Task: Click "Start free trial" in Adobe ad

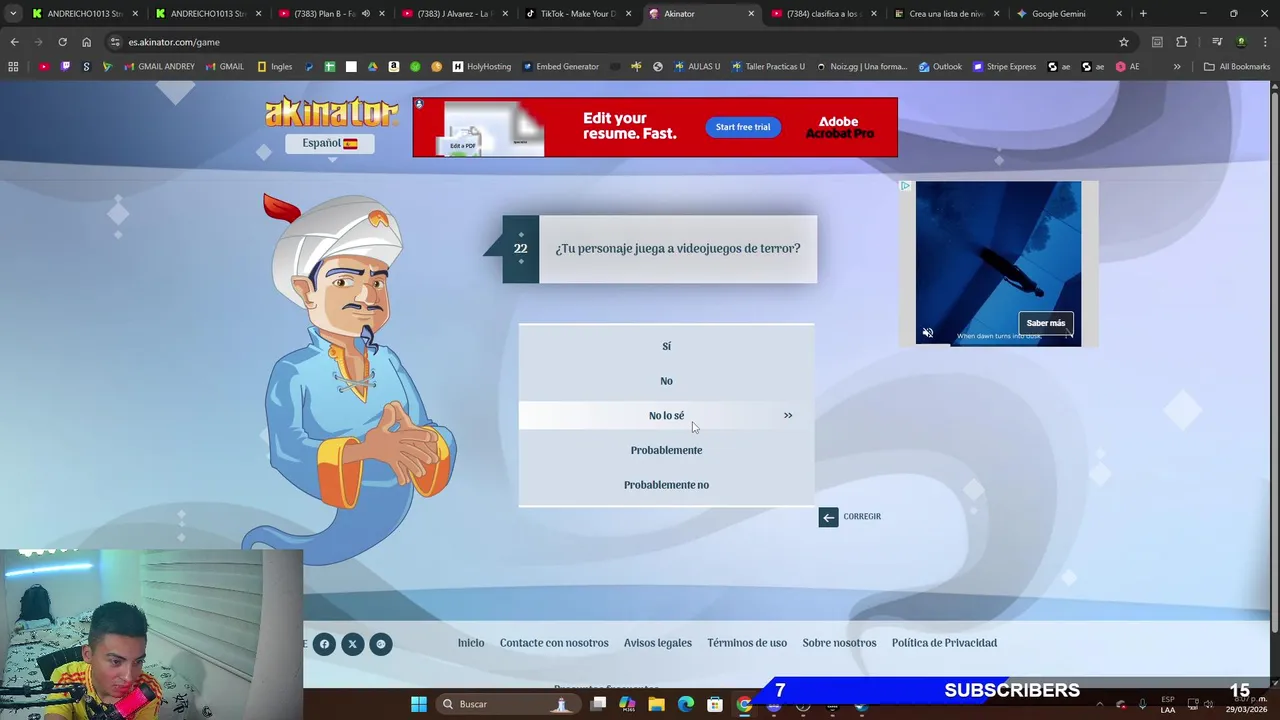Action: (743, 127)
